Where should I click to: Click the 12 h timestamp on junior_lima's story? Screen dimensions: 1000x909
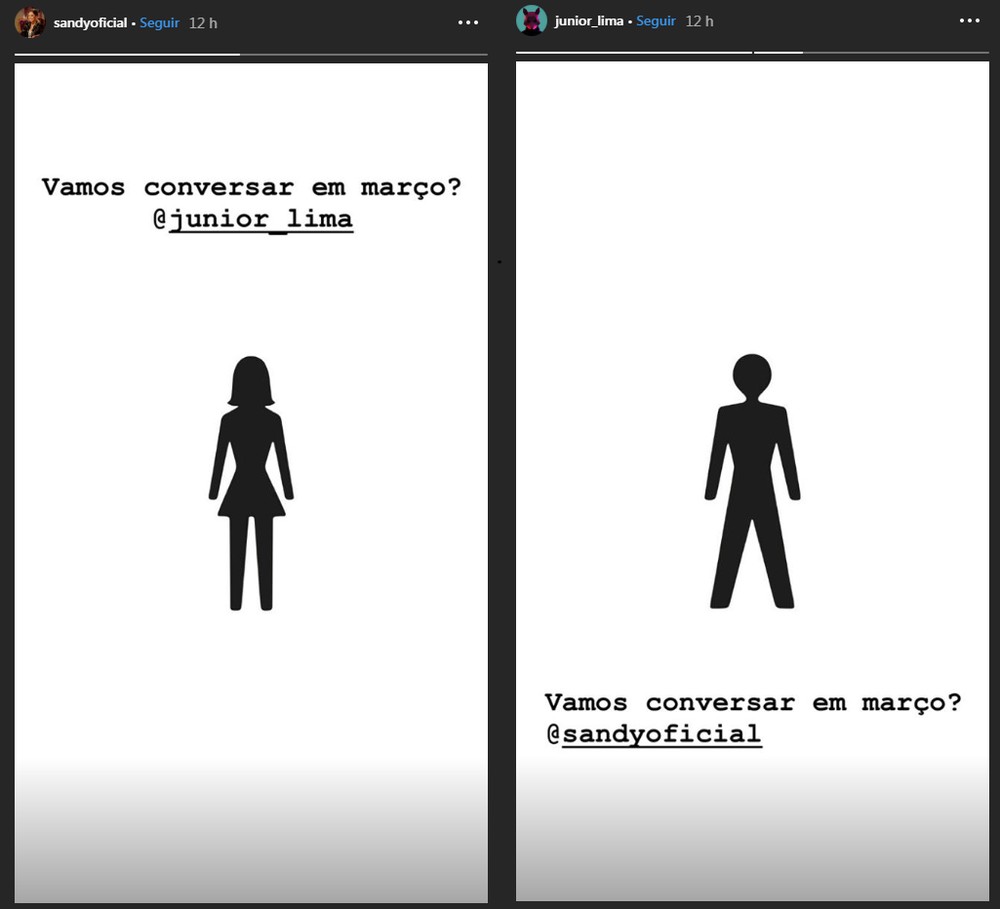[700, 21]
